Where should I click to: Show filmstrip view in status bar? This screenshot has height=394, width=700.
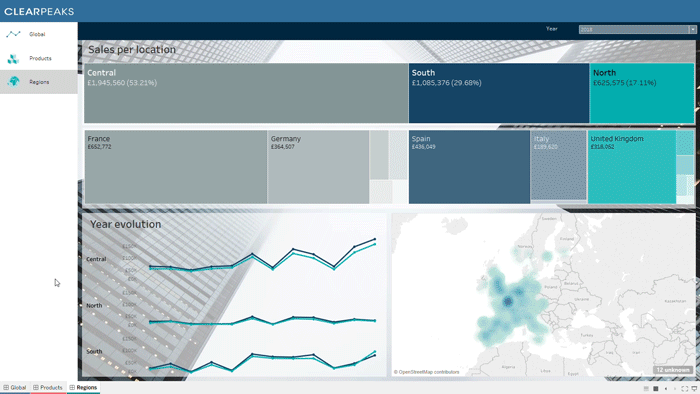(x=646, y=389)
